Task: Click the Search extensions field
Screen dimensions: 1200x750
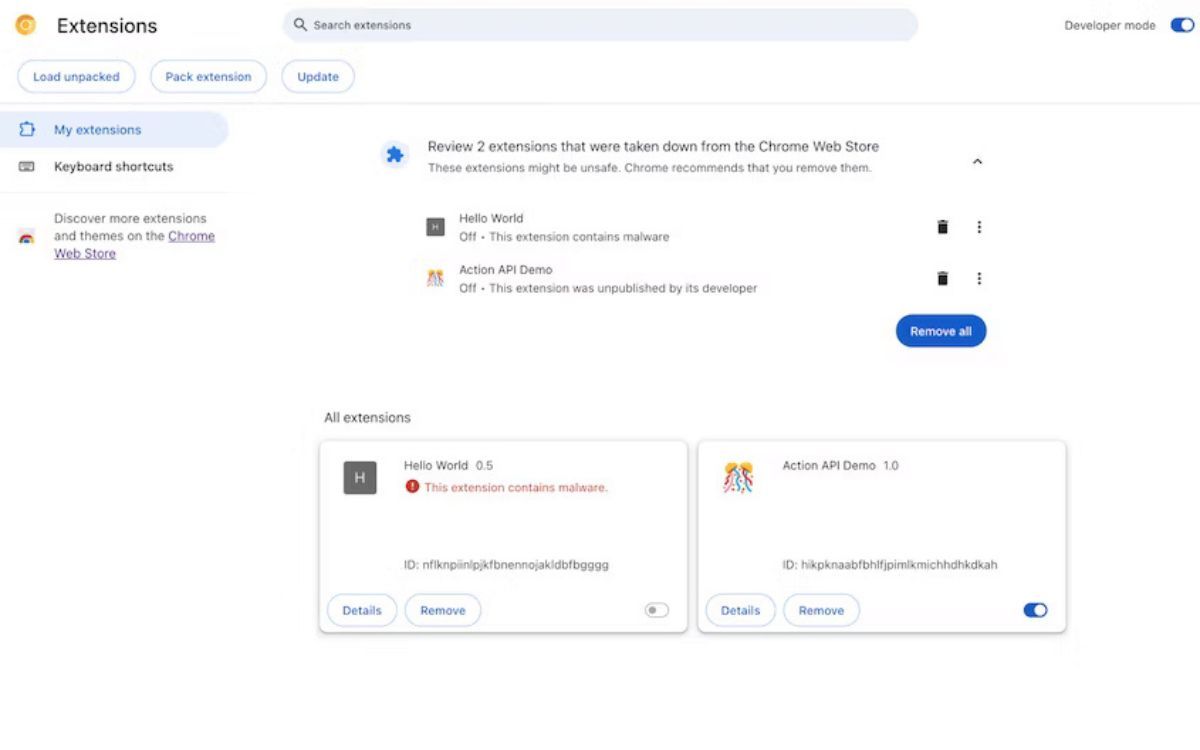Action: tap(600, 25)
